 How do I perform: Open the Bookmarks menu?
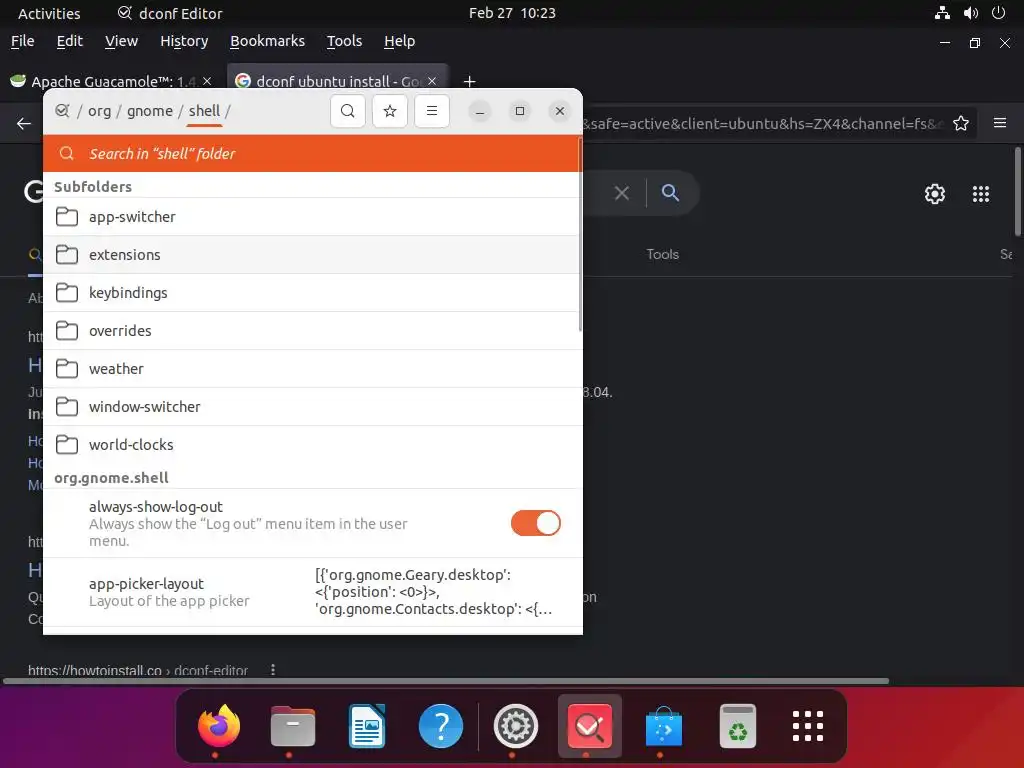(x=267, y=41)
